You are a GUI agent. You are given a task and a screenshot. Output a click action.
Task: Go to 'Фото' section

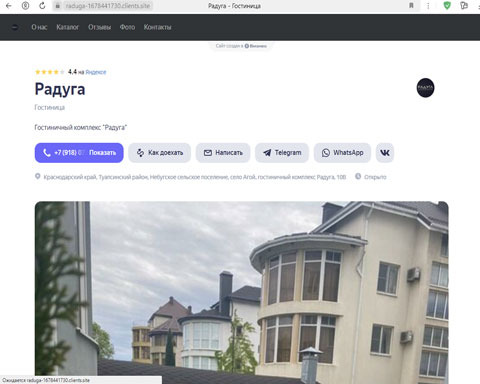pos(127,27)
